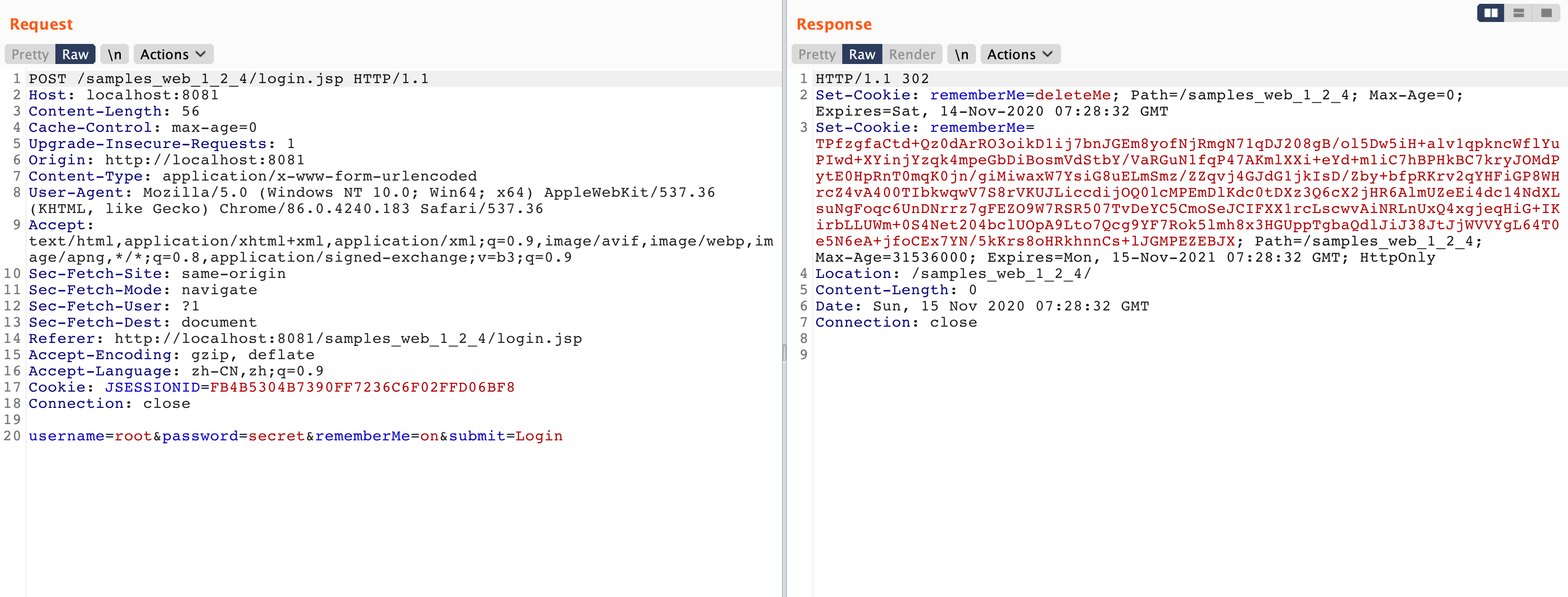Switch Request view to Pretty tab
This screenshot has height=597, width=1568.
tap(30, 54)
